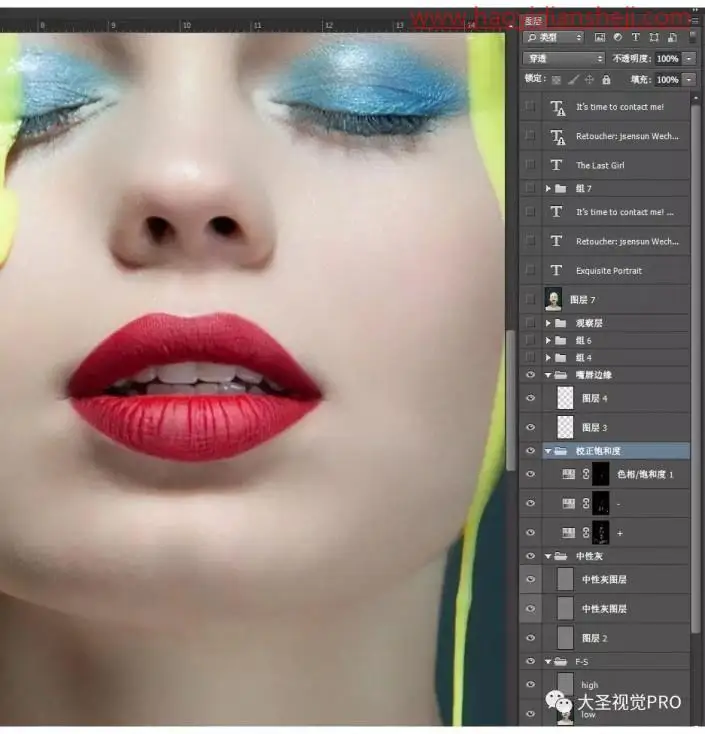This screenshot has width=705, height=734.
Task: Collapse the 校正饱和度 group
Action: pos(548,451)
